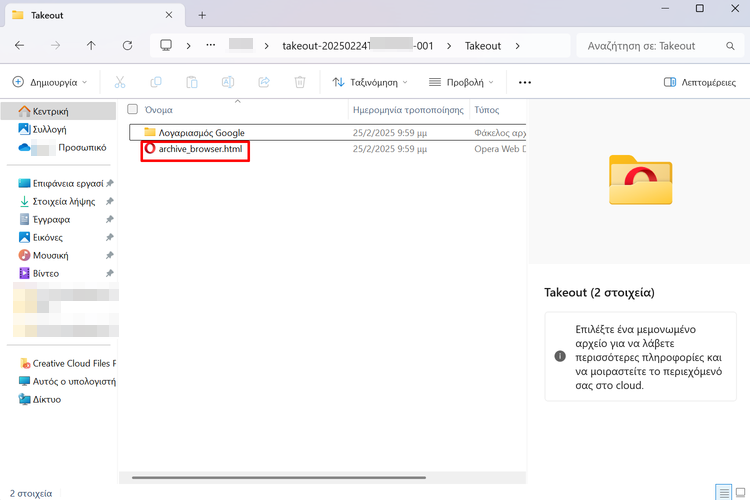Viewport: 750px width, 500px height.
Task: Select the archive_browser.html file
Action: (x=200, y=149)
